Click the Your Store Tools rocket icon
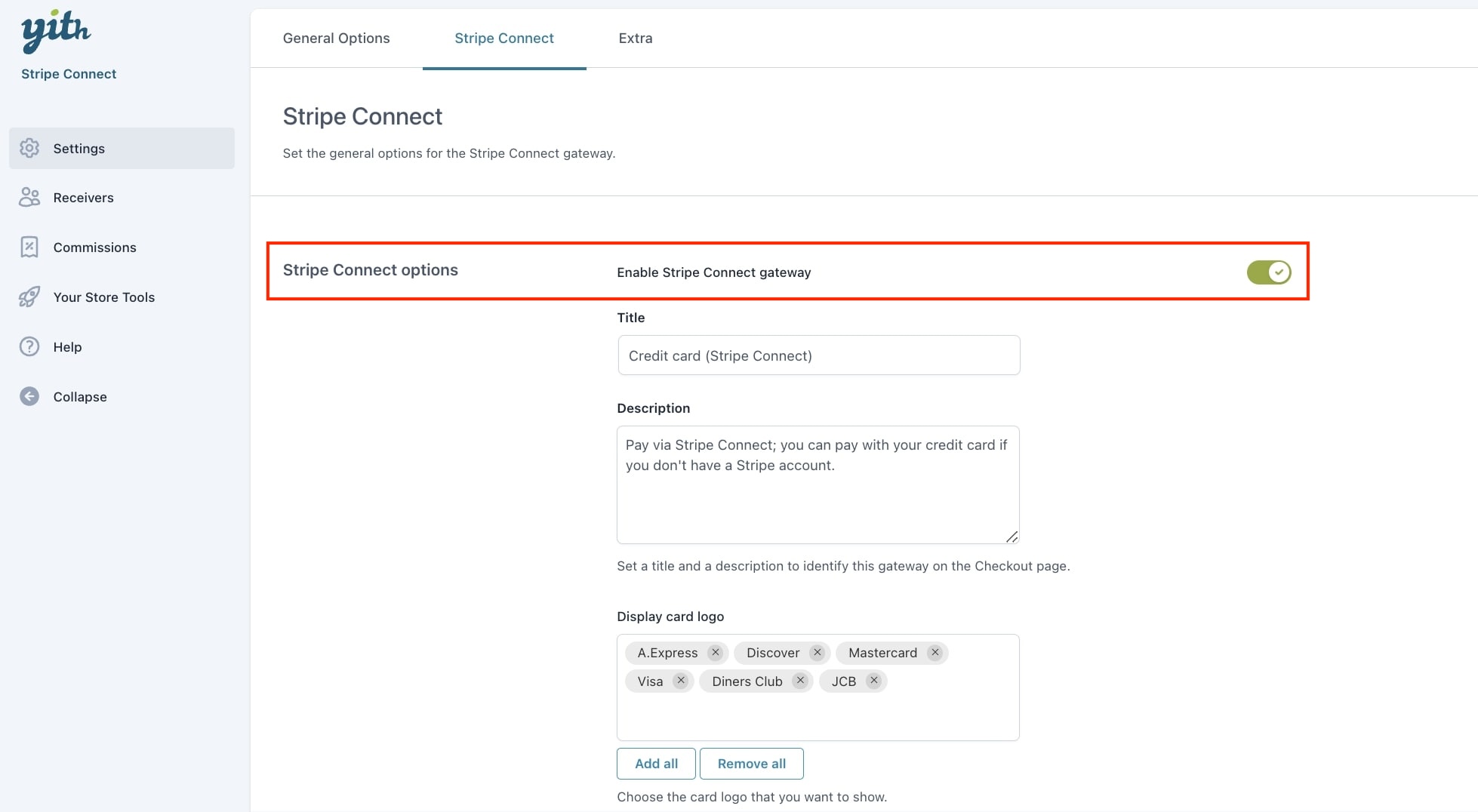 pyautogui.click(x=29, y=297)
